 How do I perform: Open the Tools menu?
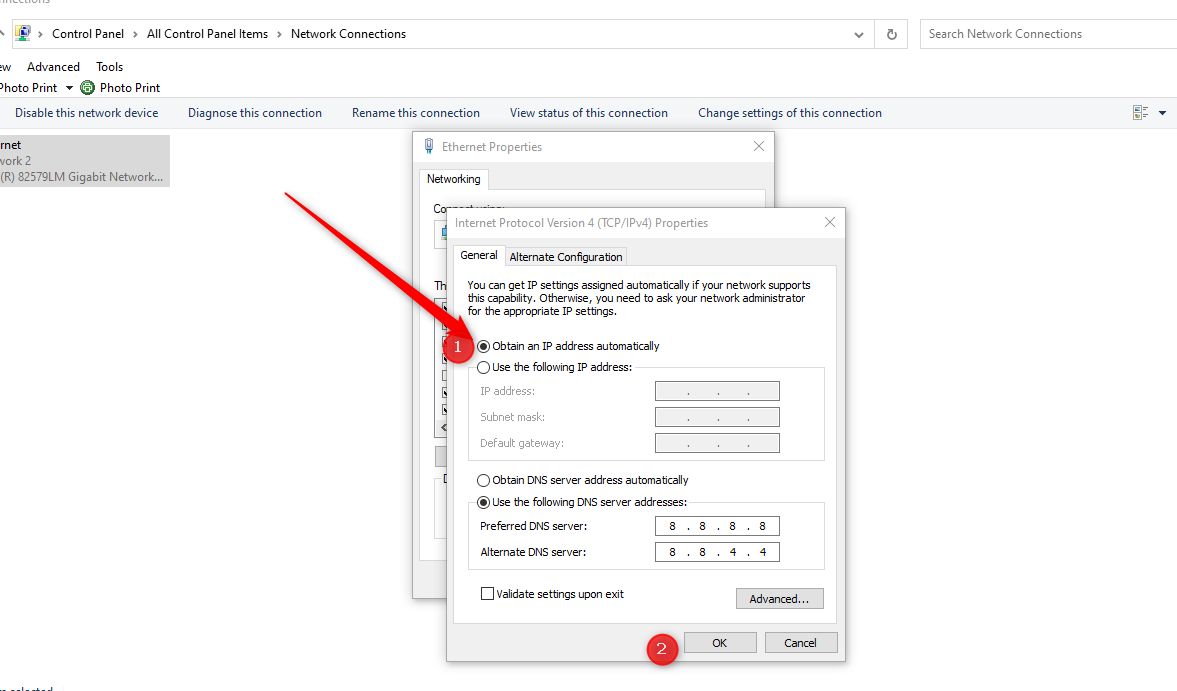[109, 67]
